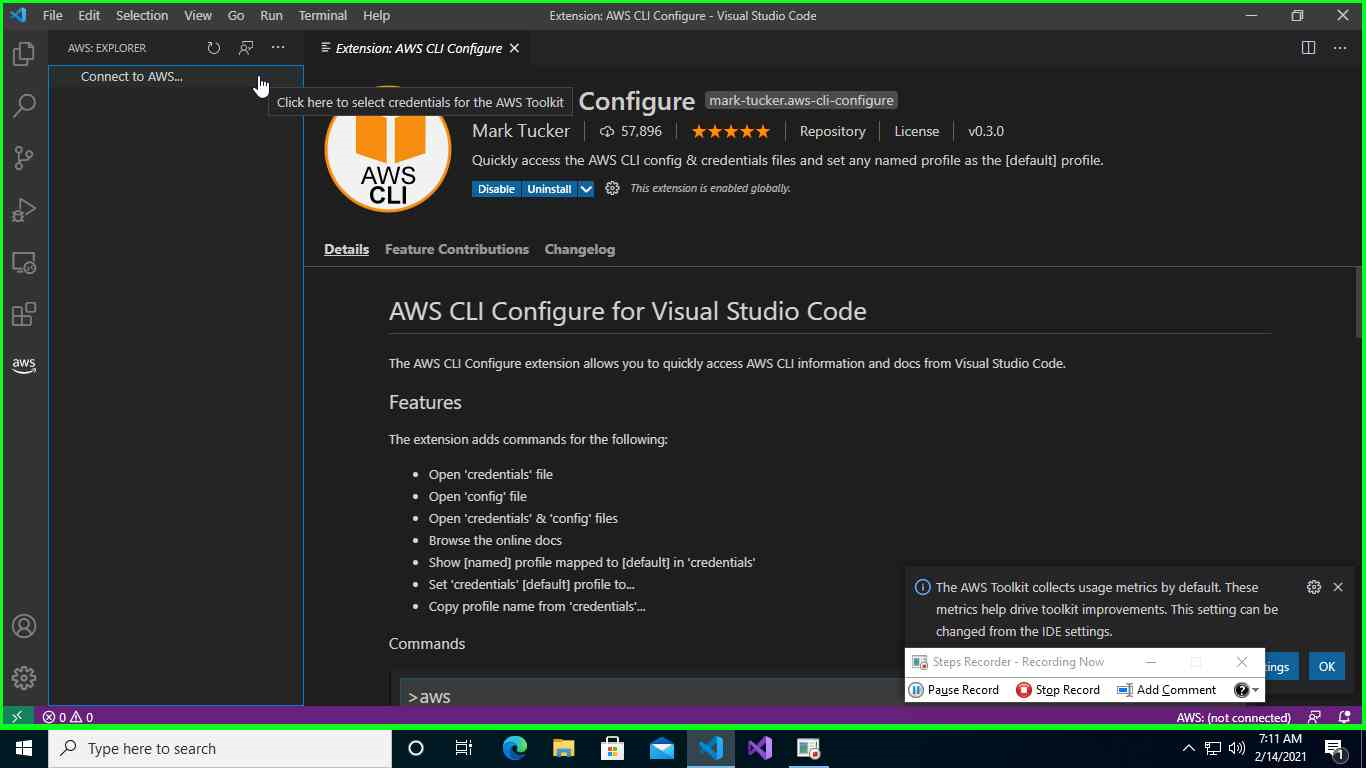Screen dimensions: 1366x768
Task: Click the taskbar search box
Action: point(220,748)
